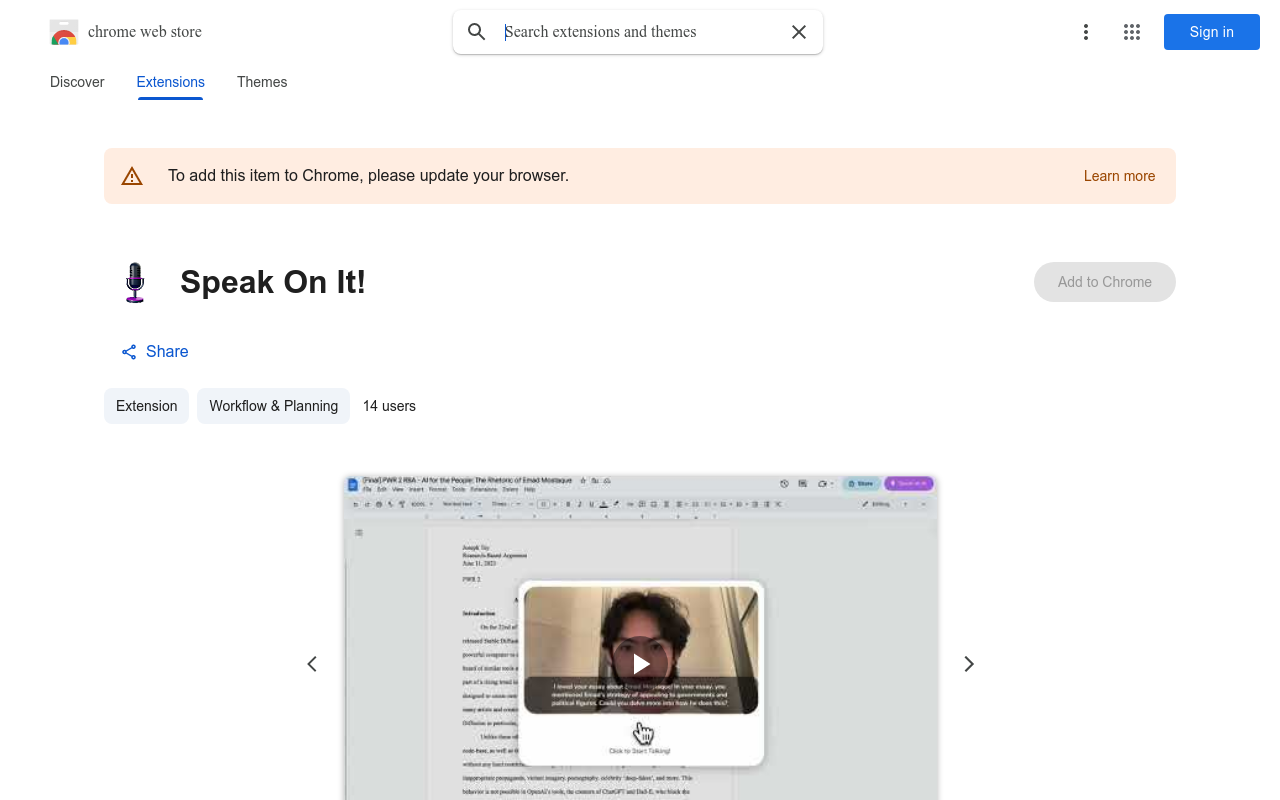1280x800 pixels.
Task: Go to the previous screenshot with the left arrow
Action: click(x=312, y=664)
